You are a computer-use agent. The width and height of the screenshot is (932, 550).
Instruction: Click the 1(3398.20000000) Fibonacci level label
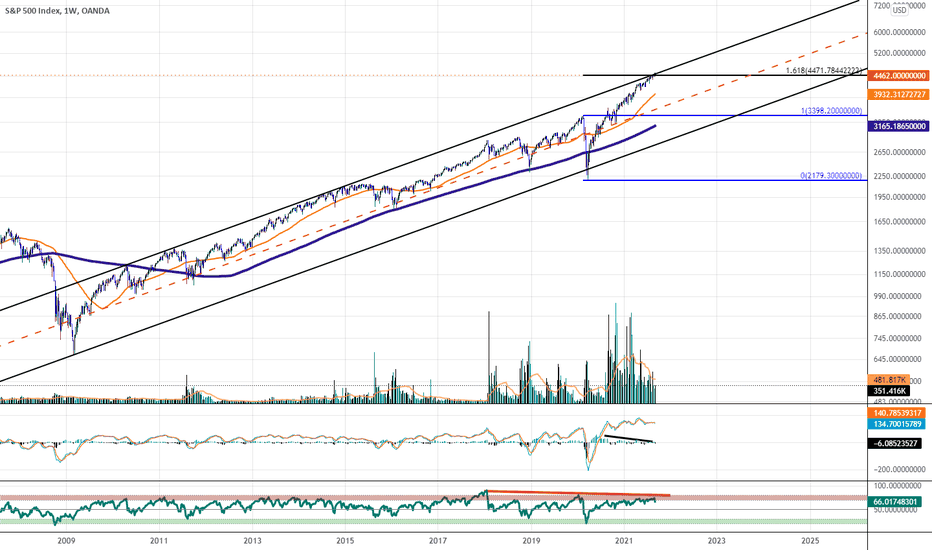point(832,111)
